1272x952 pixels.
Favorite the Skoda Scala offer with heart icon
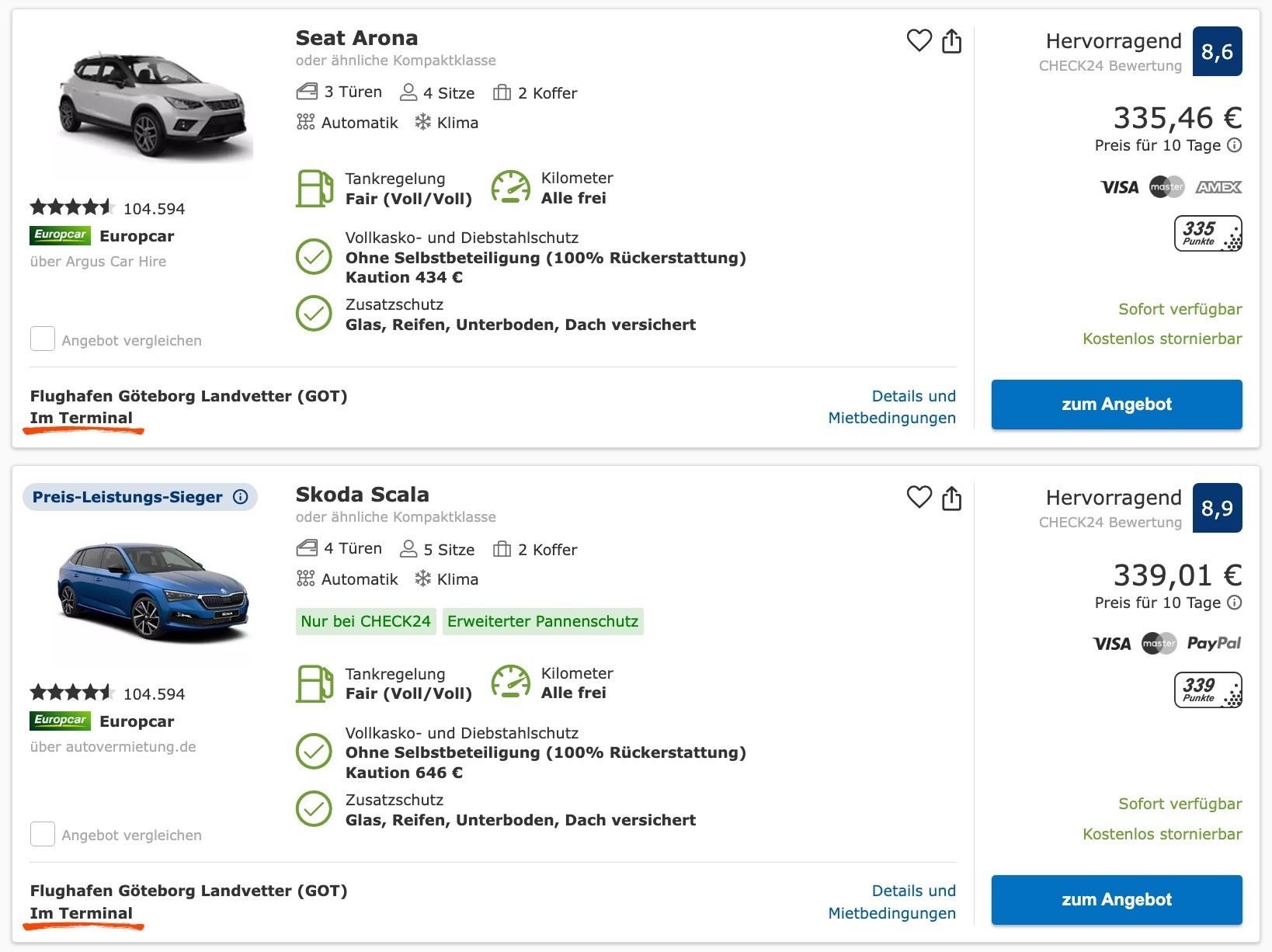coord(919,497)
